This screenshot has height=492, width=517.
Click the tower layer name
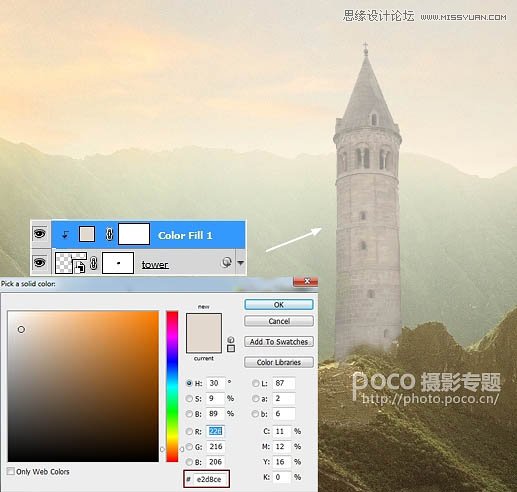pyautogui.click(x=155, y=264)
